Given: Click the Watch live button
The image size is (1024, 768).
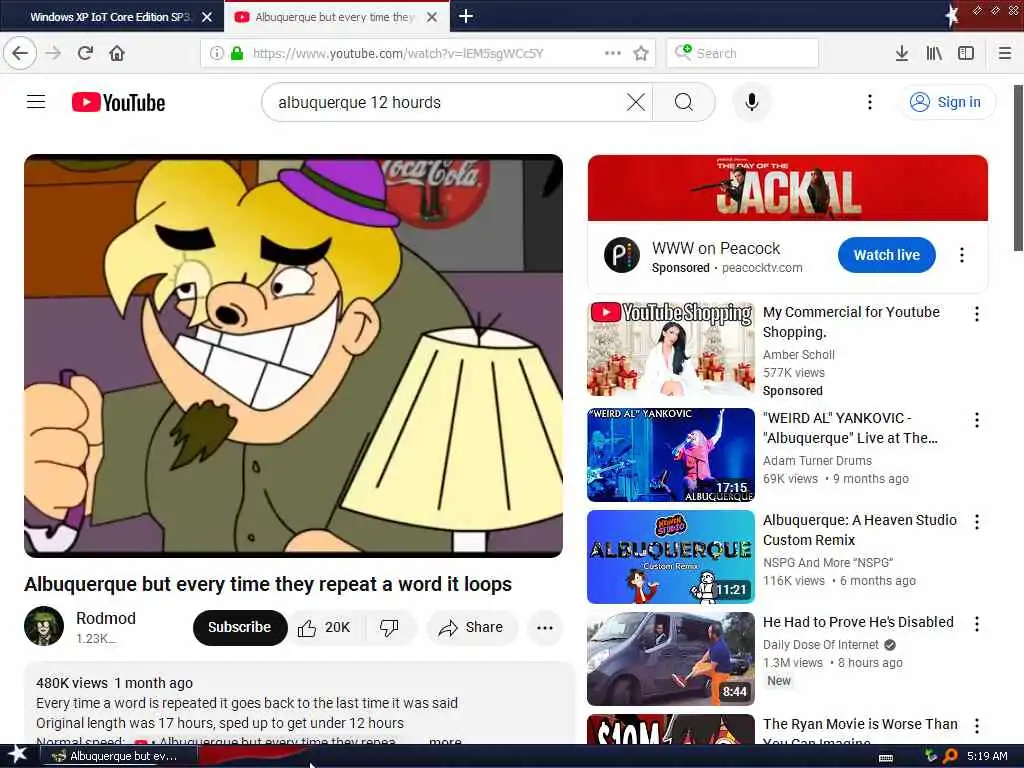Looking at the screenshot, I should (x=886, y=255).
